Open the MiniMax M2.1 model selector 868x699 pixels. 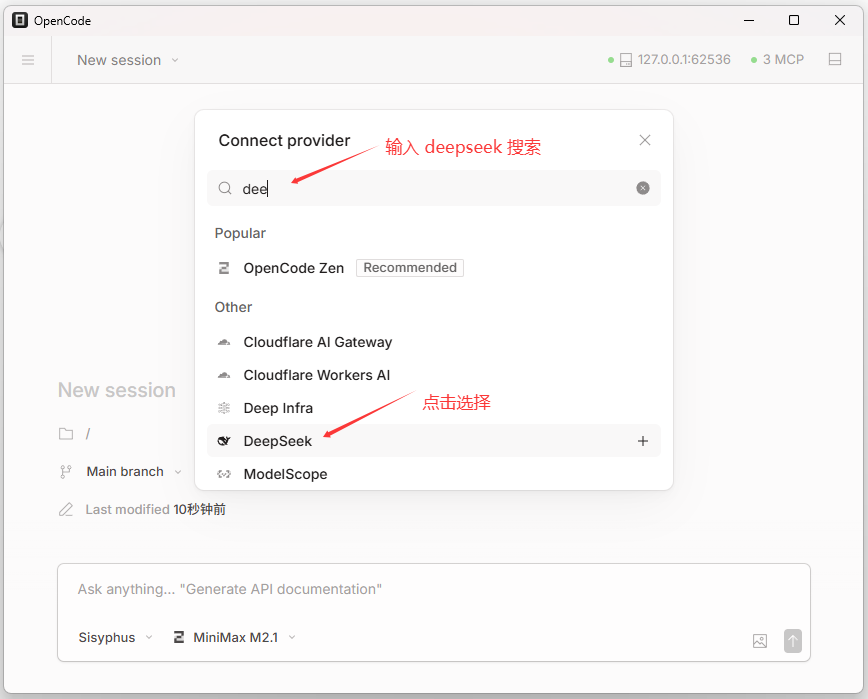coord(235,637)
